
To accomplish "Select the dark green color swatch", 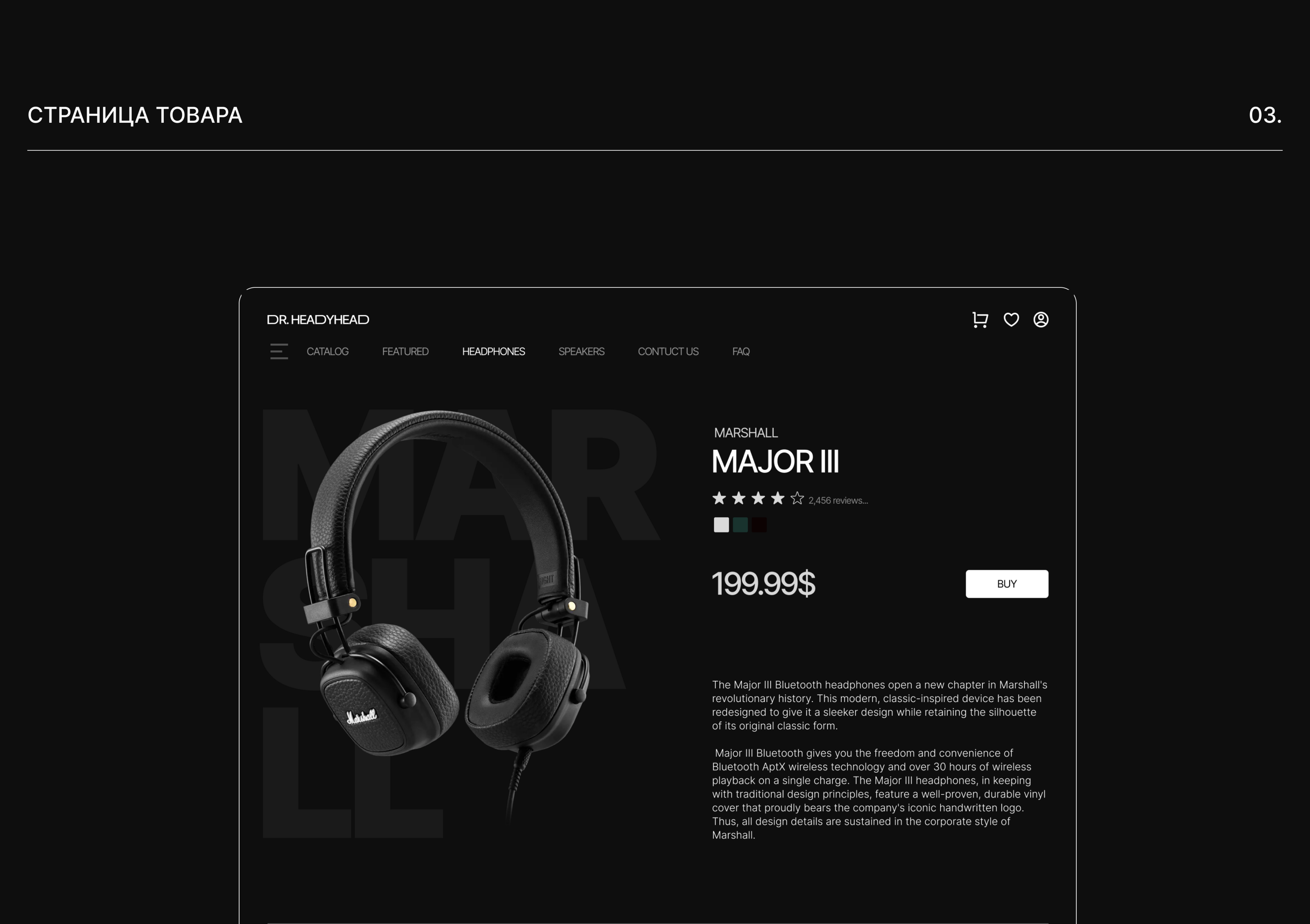I will pyautogui.click(x=740, y=525).
